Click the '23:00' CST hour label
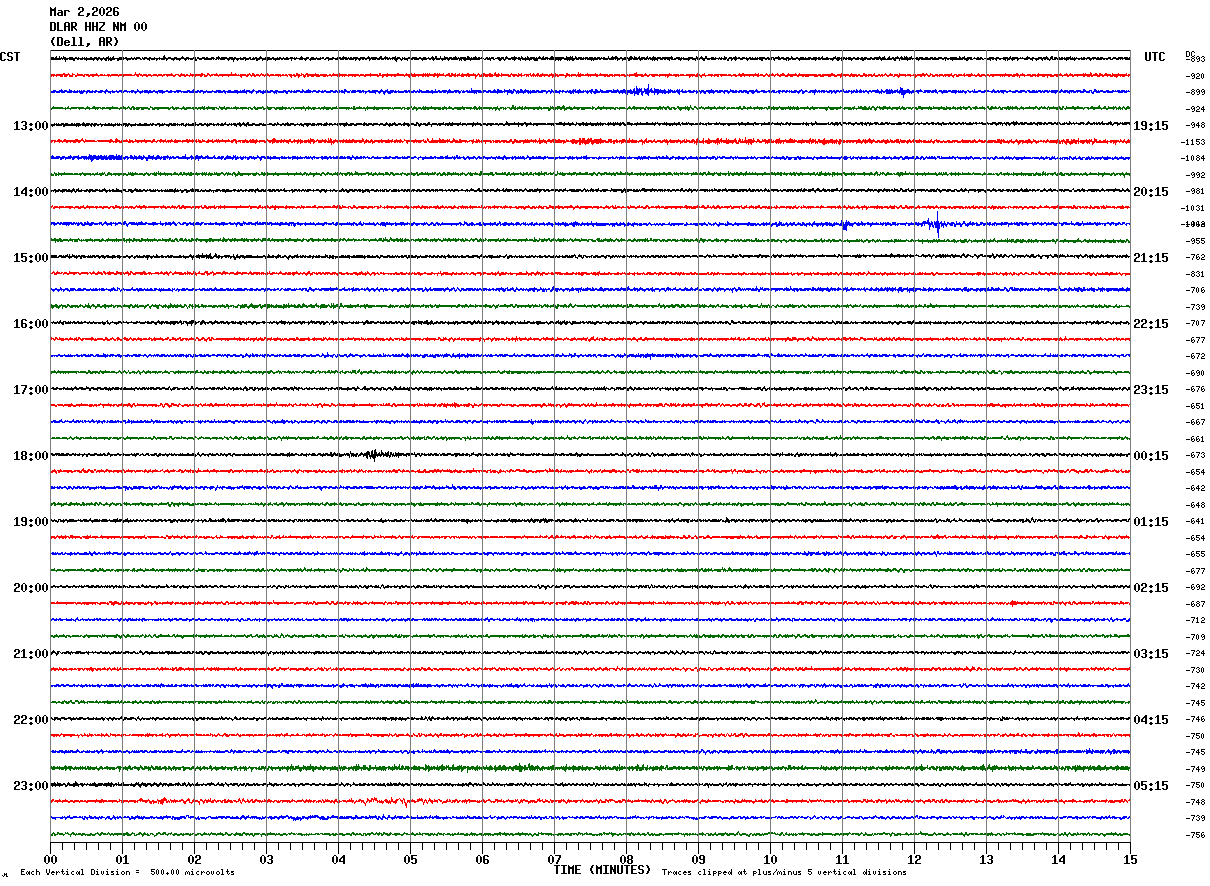This screenshot has height=886, width=1210. point(30,786)
